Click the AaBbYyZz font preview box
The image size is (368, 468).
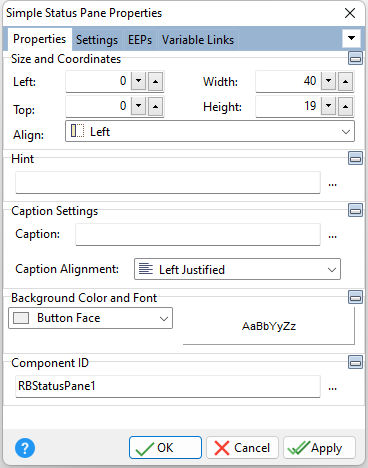click(x=269, y=326)
